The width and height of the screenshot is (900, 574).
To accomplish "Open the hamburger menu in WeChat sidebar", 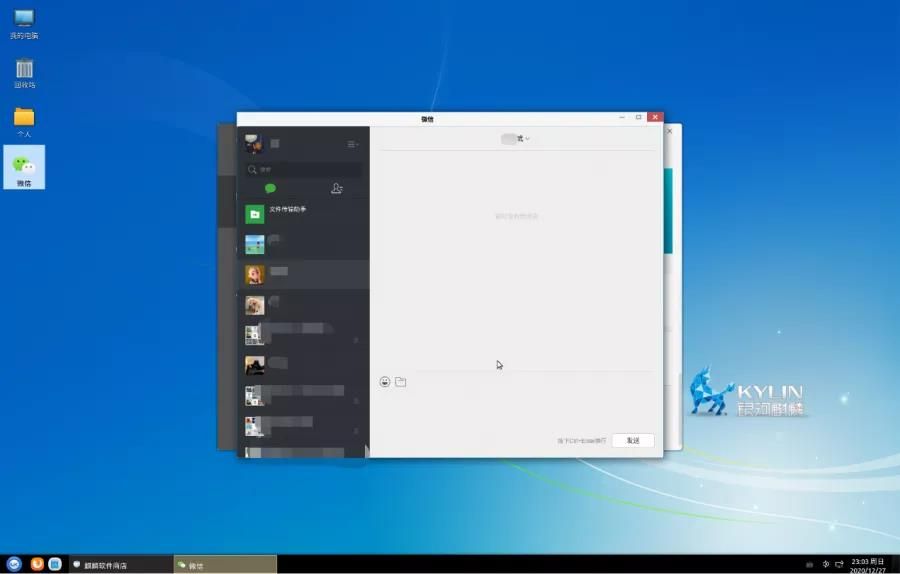I will 352,144.
